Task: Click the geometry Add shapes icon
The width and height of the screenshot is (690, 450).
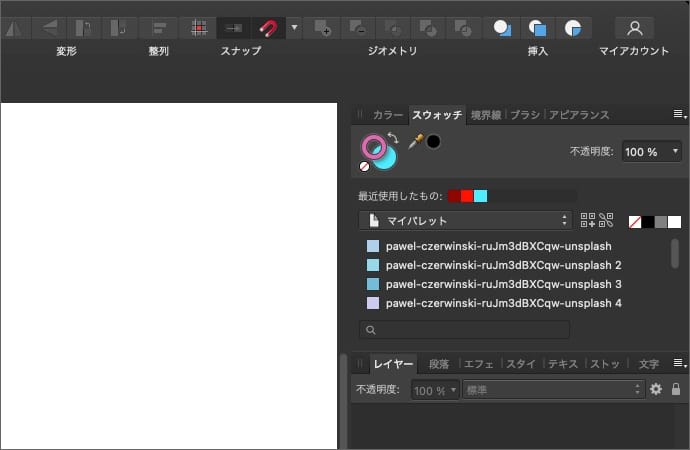Action: (x=323, y=28)
